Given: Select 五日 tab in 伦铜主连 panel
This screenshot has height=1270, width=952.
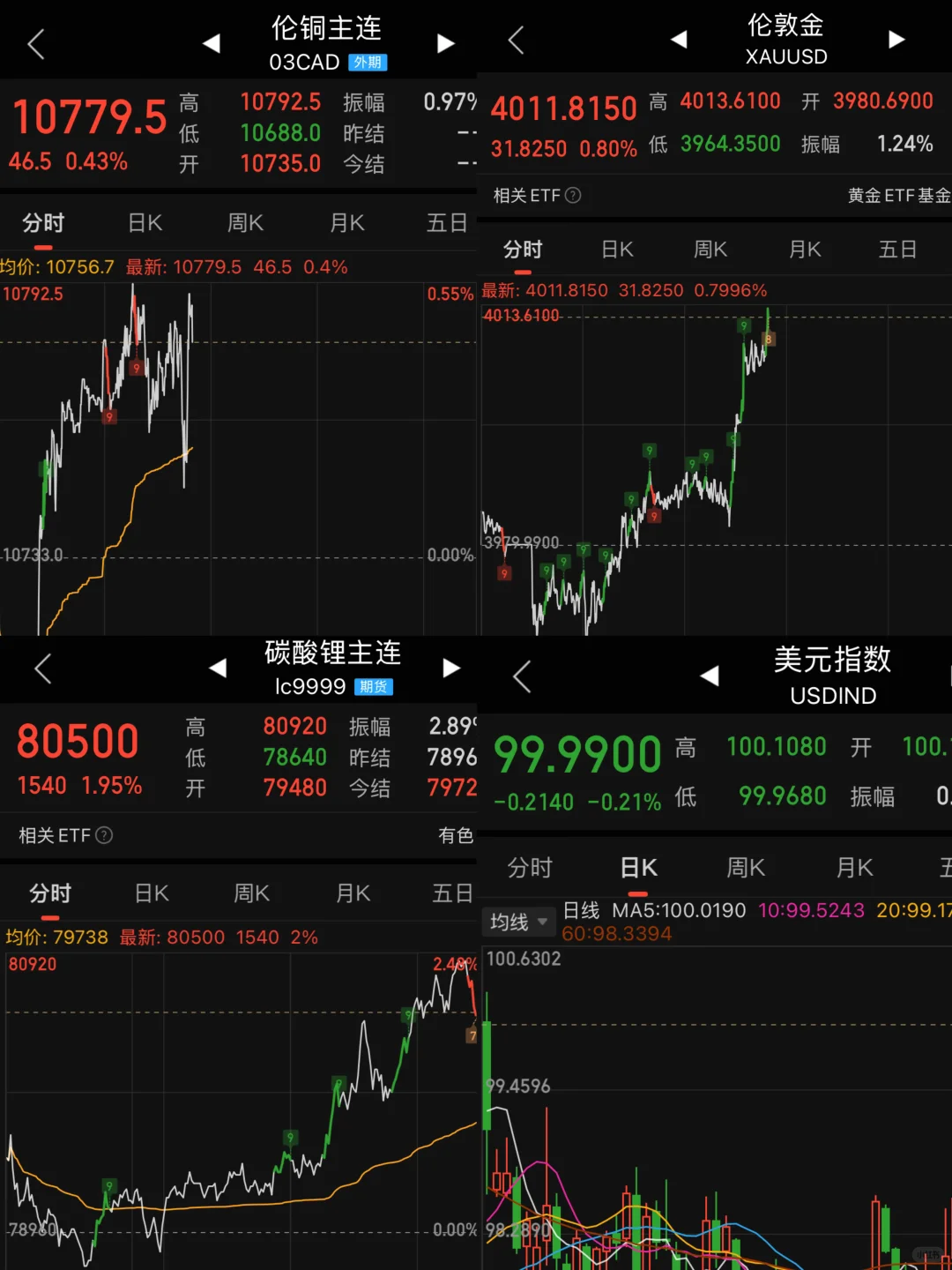Looking at the screenshot, I should pos(447,223).
